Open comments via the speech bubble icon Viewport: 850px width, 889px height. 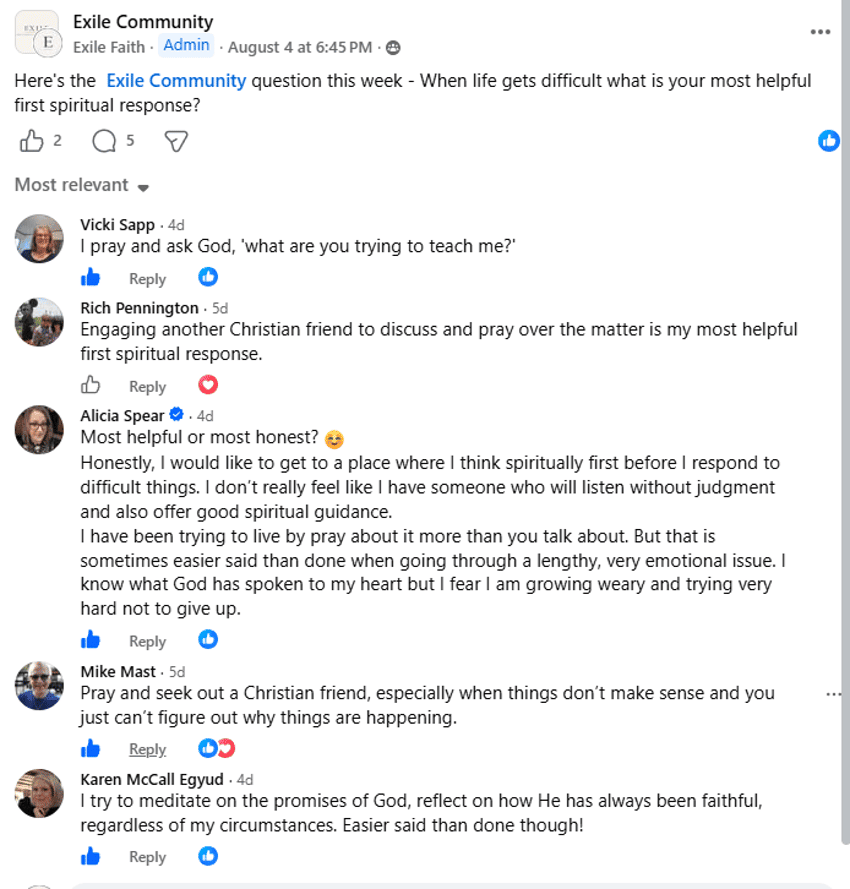click(x=104, y=141)
